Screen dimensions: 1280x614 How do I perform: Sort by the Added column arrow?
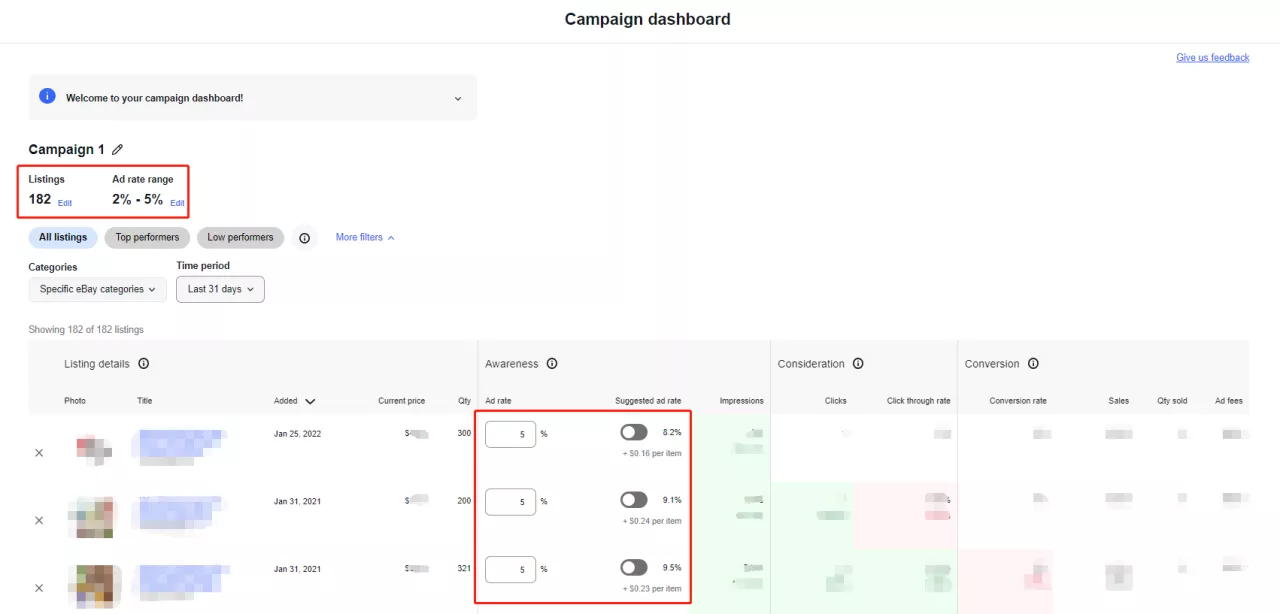tap(310, 401)
